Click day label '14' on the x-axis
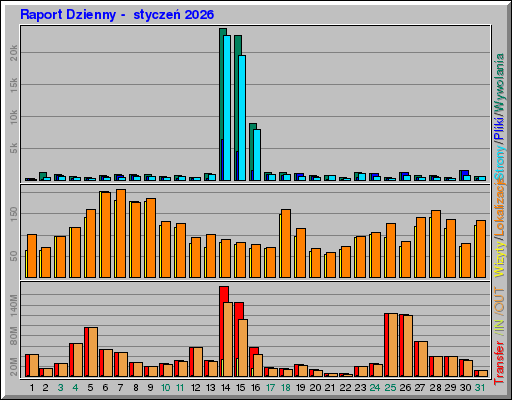 pos(225,388)
